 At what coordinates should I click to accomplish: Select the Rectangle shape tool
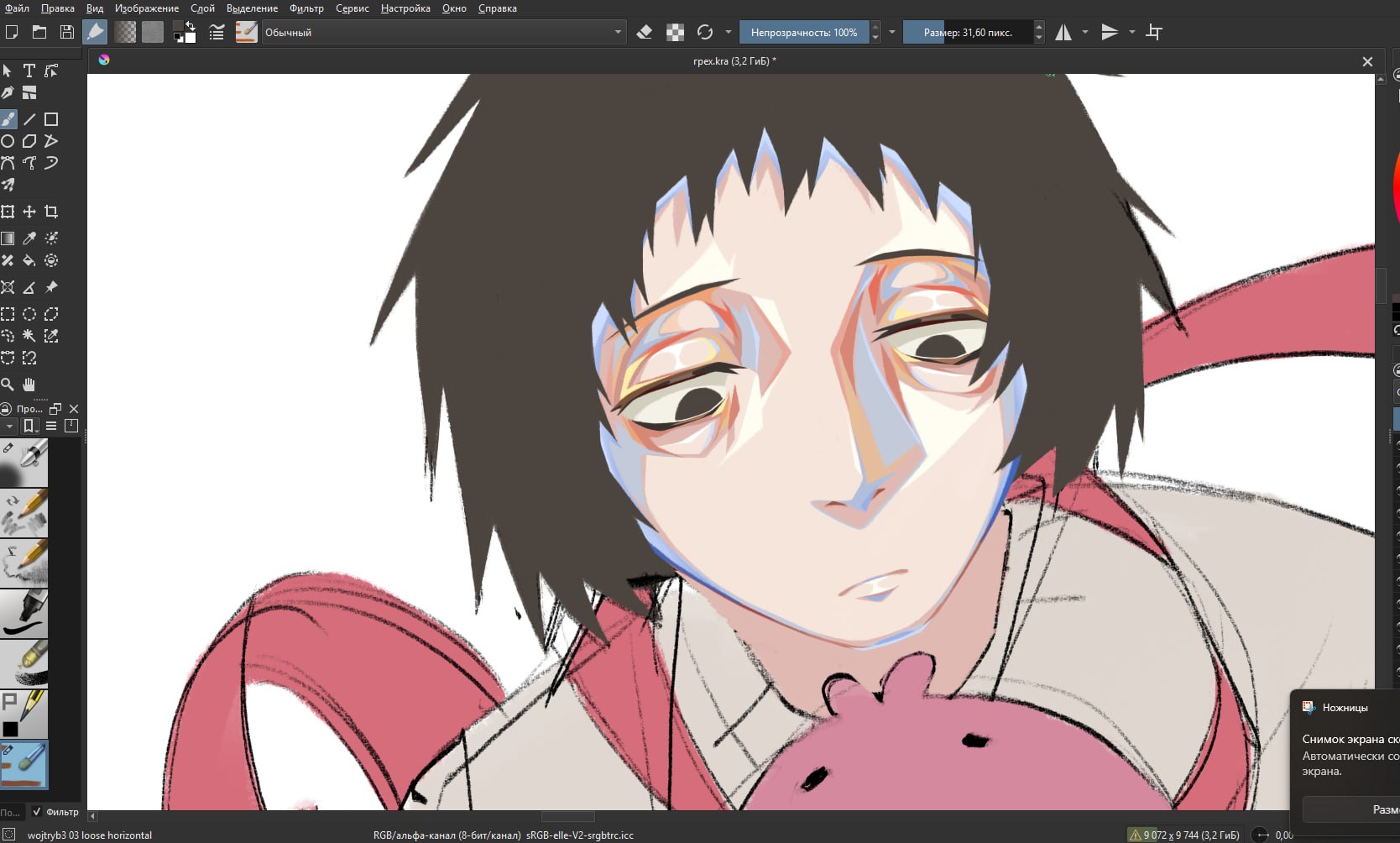click(51, 119)
